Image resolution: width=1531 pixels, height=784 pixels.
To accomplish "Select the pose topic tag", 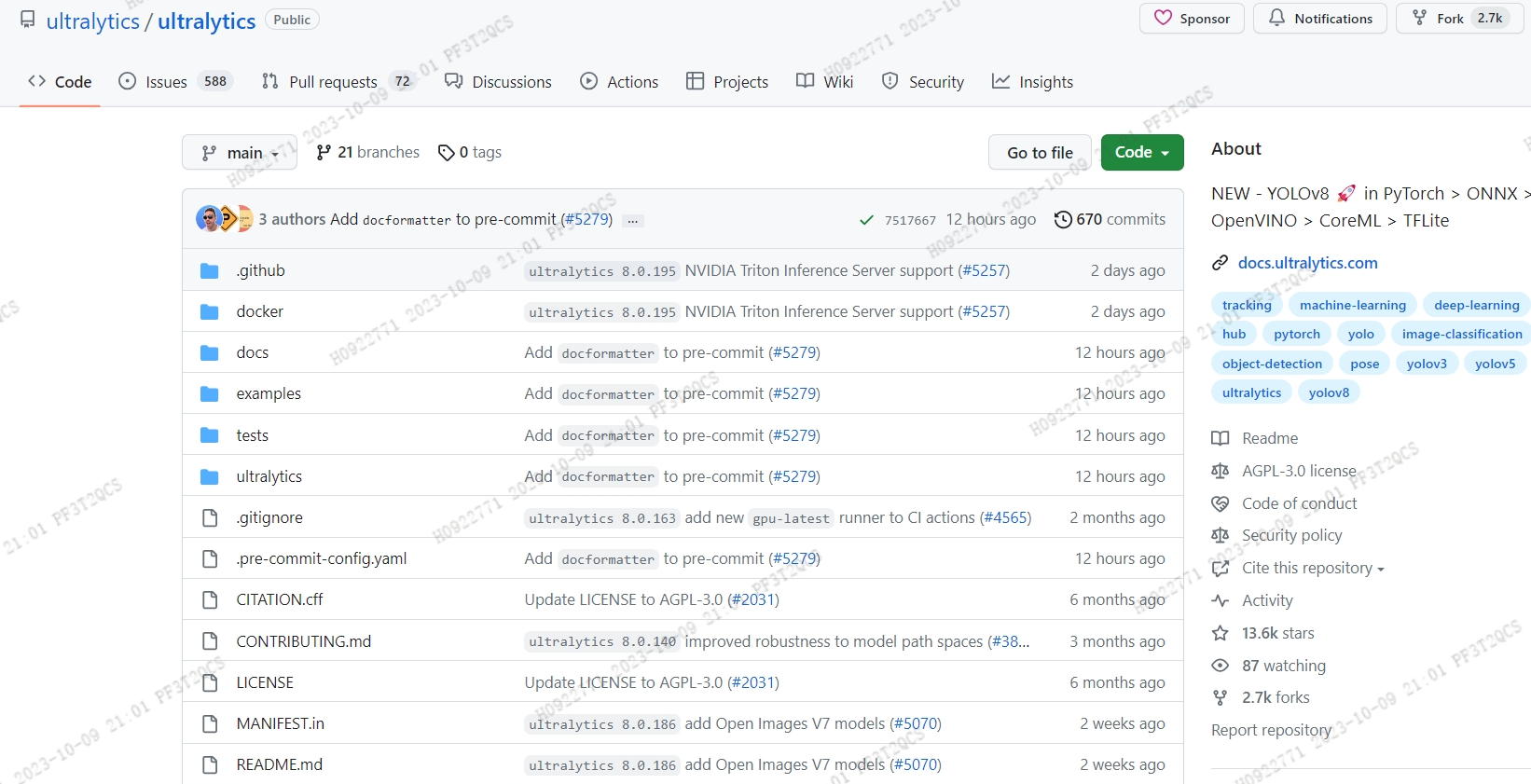I will click(1364, 364).
